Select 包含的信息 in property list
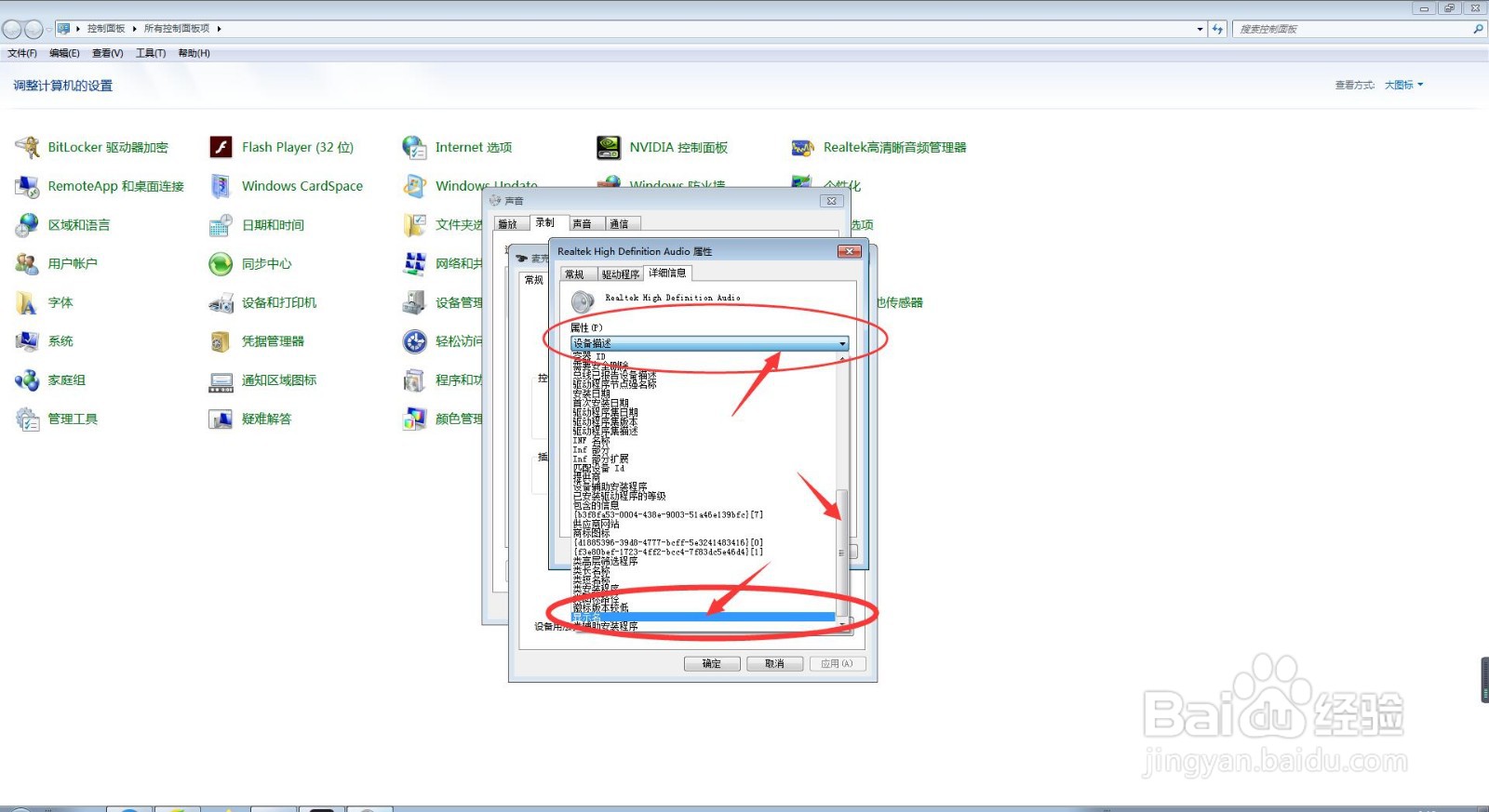 [x=596, y=505]
